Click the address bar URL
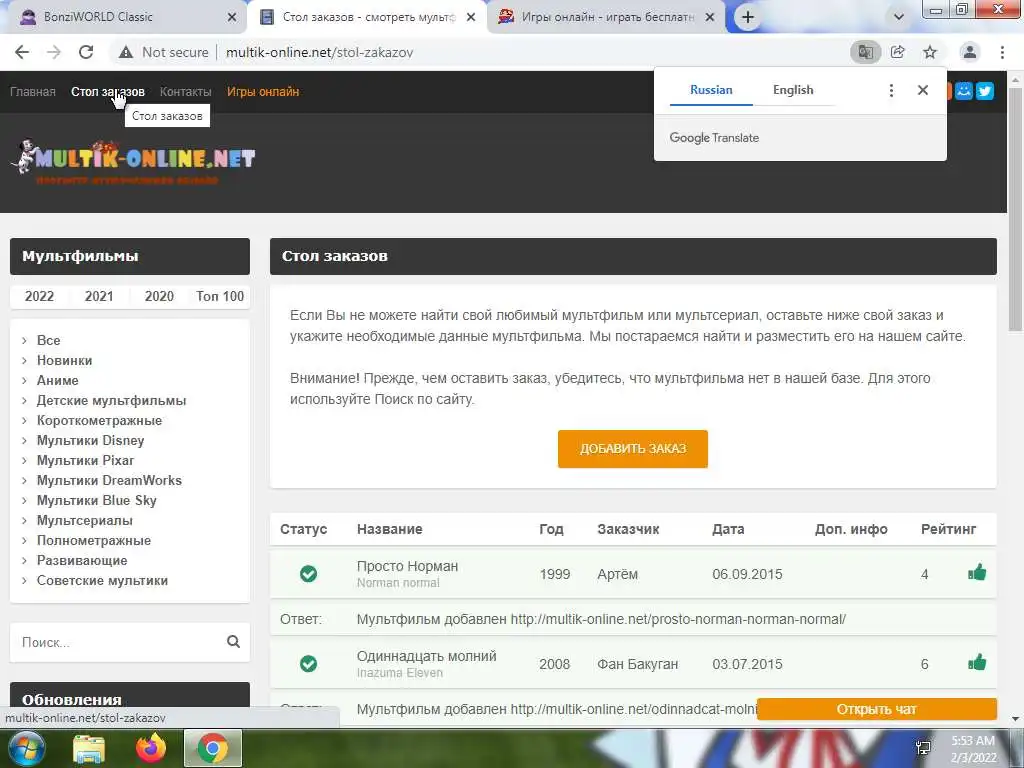 pyautogui.click(x=319, y=52)
